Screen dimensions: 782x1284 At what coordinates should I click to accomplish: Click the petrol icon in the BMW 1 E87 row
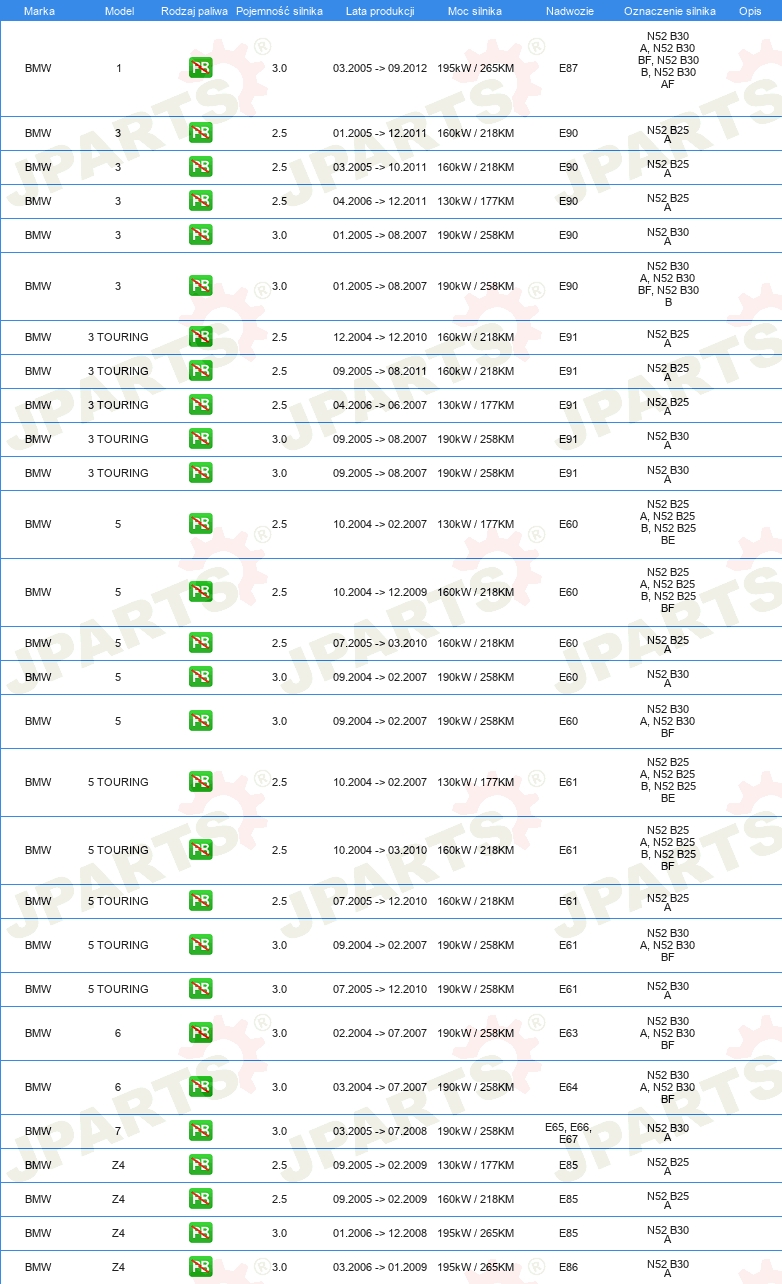tap(200, 68)
